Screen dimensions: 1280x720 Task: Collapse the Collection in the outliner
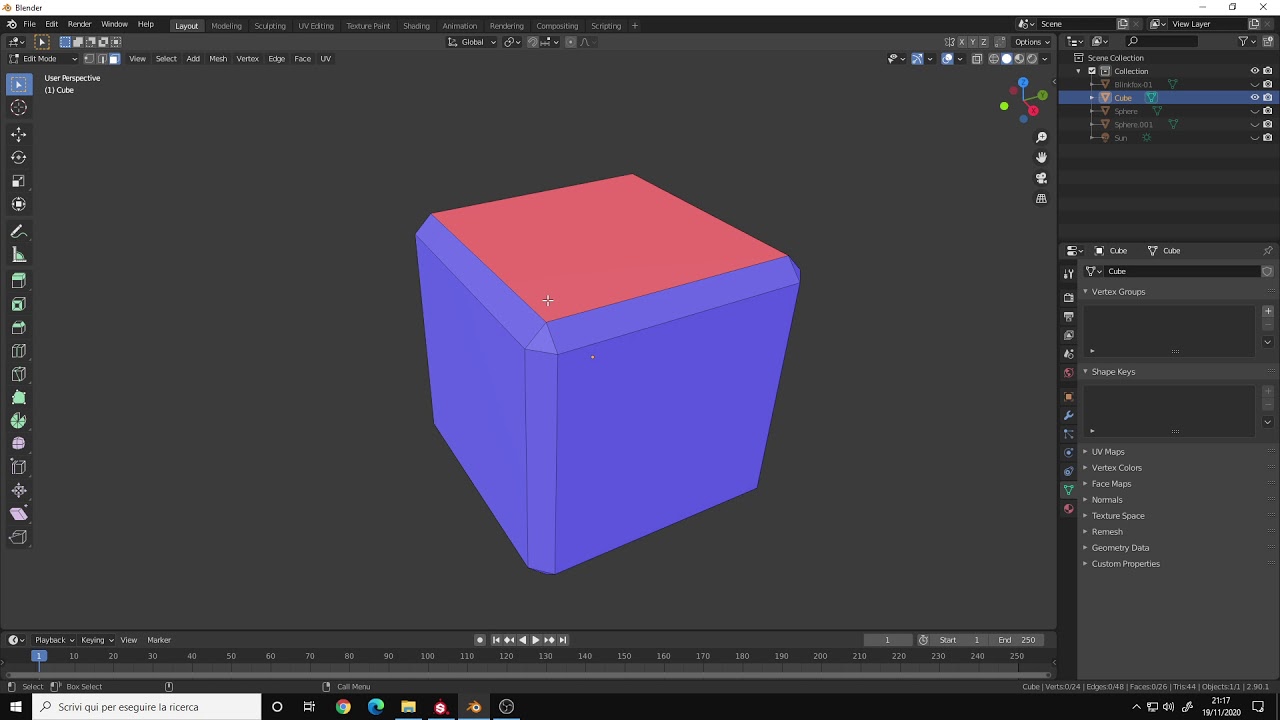point(1078,71)
